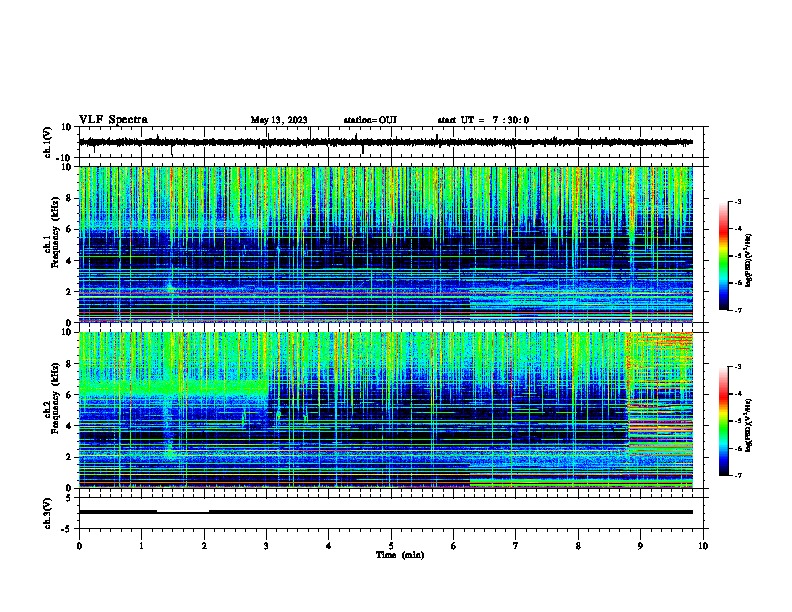
Task: Click the time axis tick label '7'
Action: 516,546
